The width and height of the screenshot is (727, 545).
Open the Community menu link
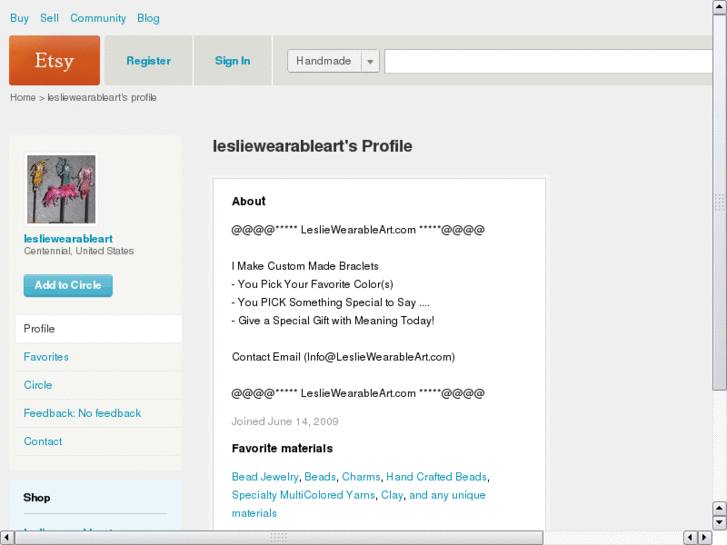(x=98, y=18)
